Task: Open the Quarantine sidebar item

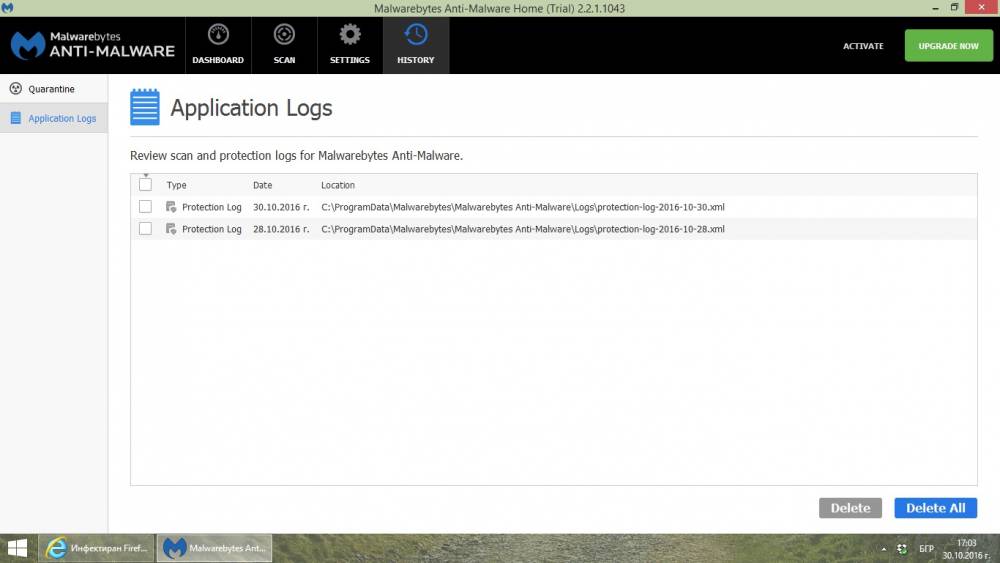Action: coord(54,89)
